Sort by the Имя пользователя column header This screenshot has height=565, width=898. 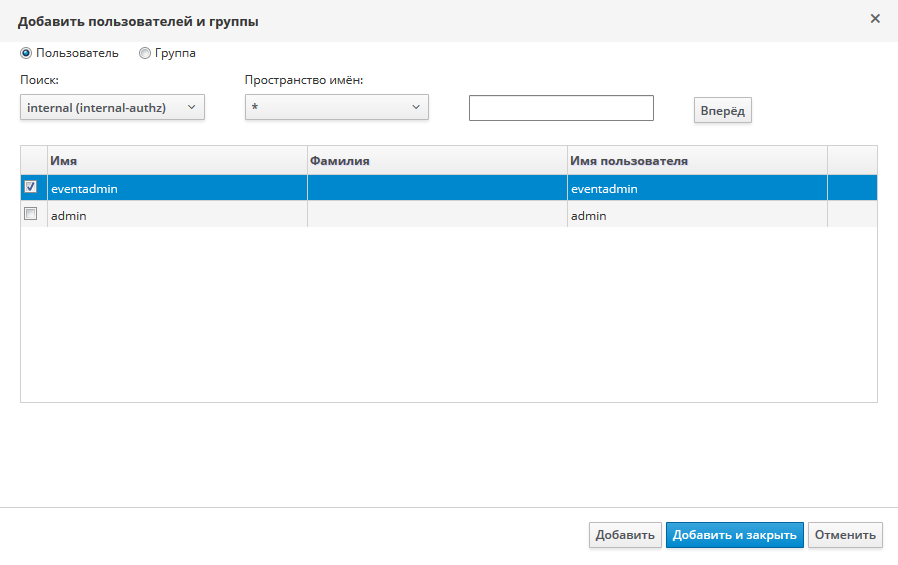696,160
